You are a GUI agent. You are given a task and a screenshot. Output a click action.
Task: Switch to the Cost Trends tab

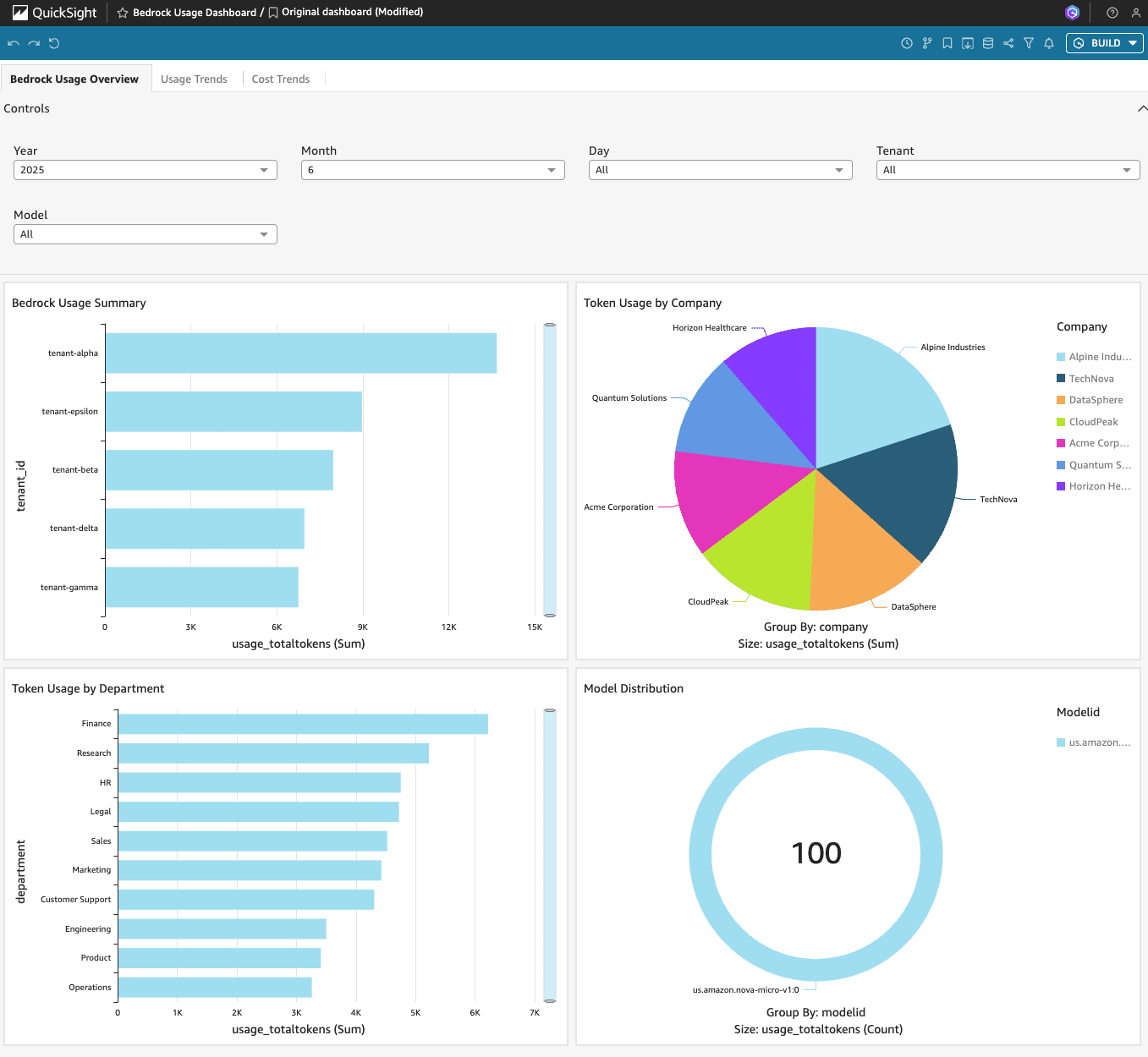281,79
